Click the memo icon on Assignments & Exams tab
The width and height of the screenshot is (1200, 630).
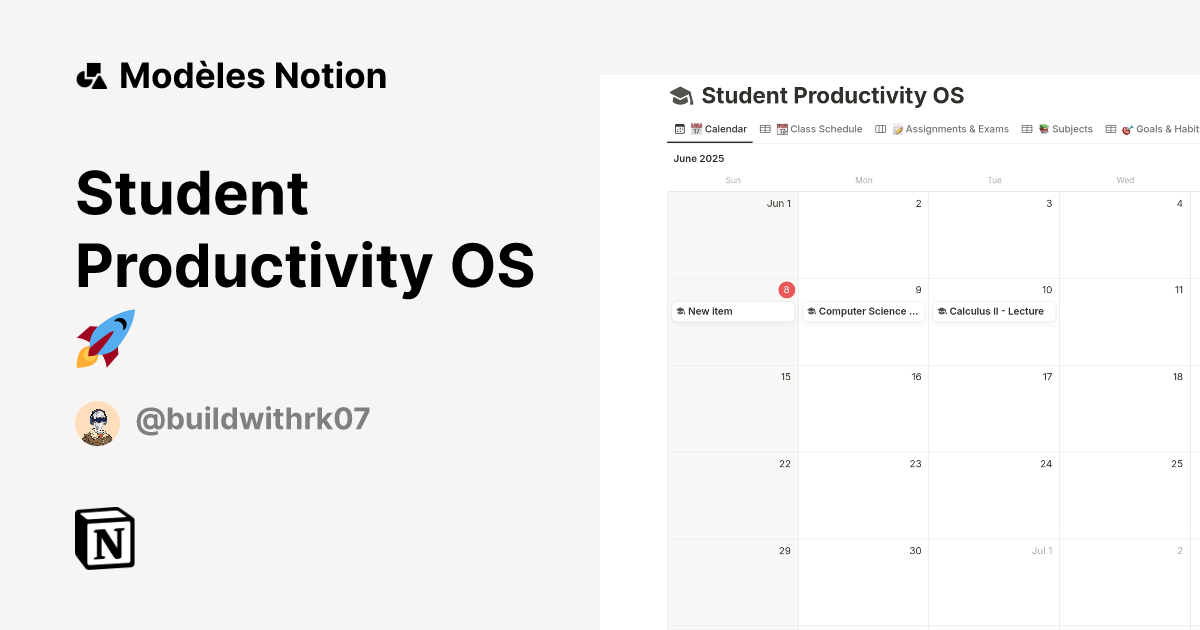[899, 128]
